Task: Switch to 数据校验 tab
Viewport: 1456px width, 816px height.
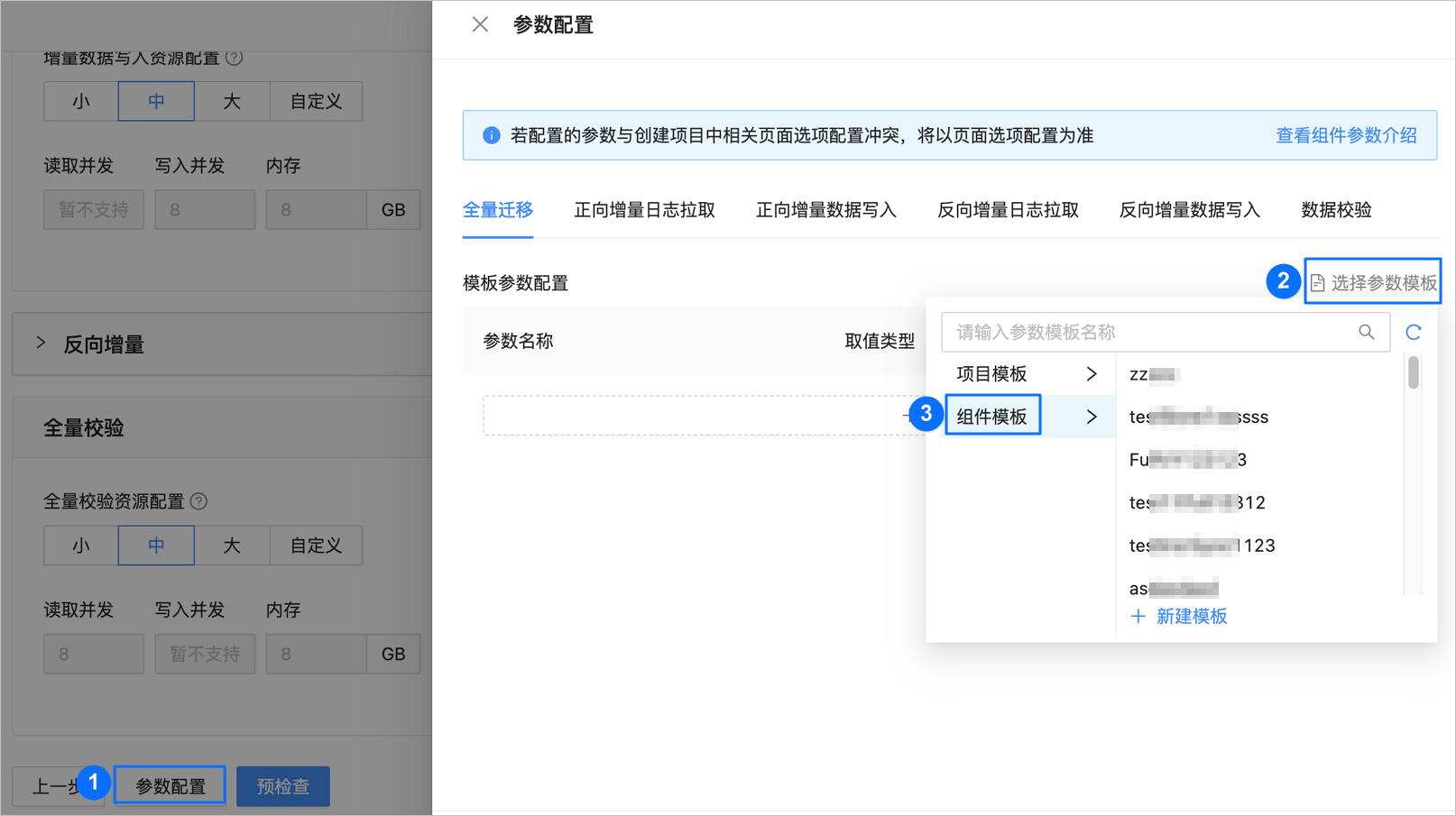Action: 1336,210
